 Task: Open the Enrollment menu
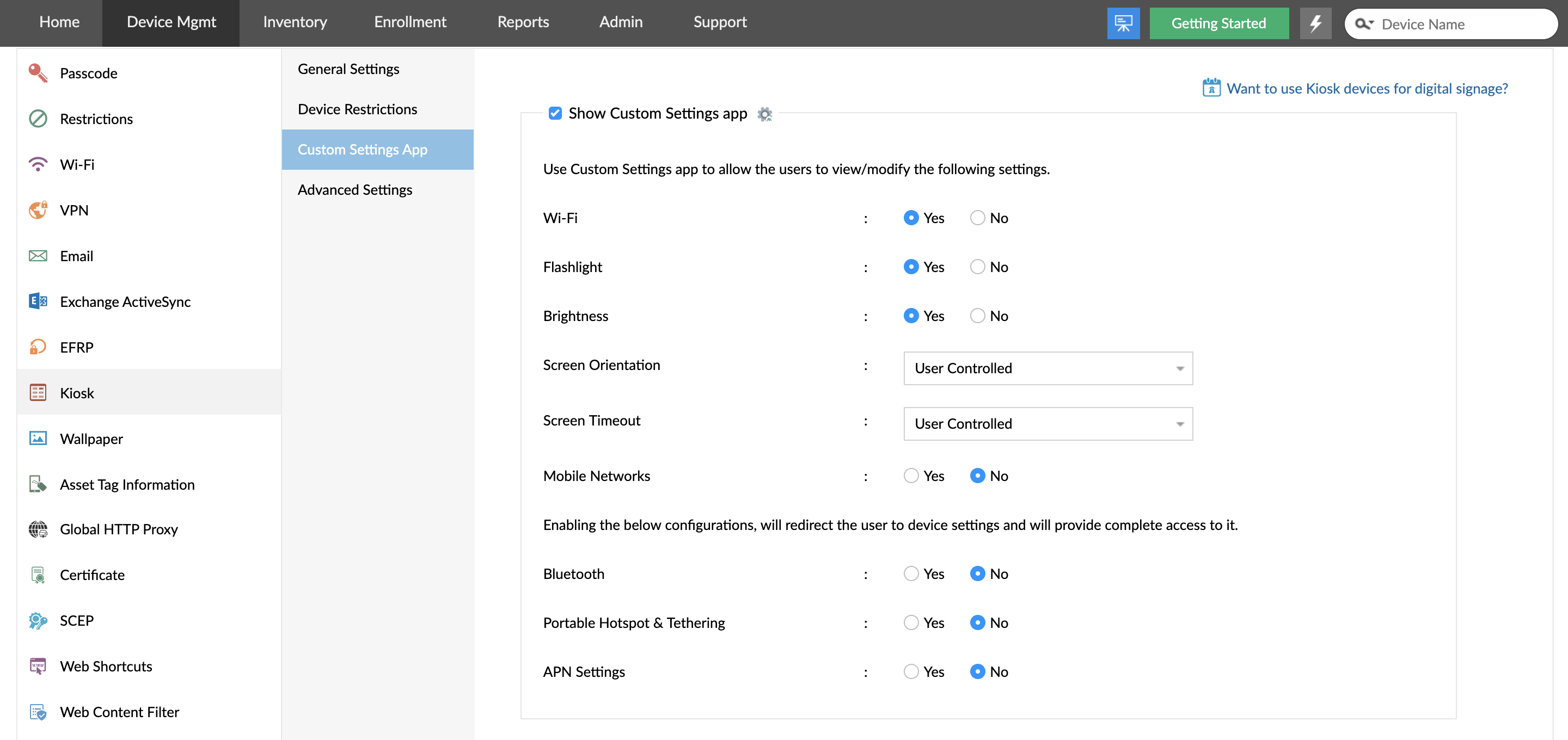point(409,22)
